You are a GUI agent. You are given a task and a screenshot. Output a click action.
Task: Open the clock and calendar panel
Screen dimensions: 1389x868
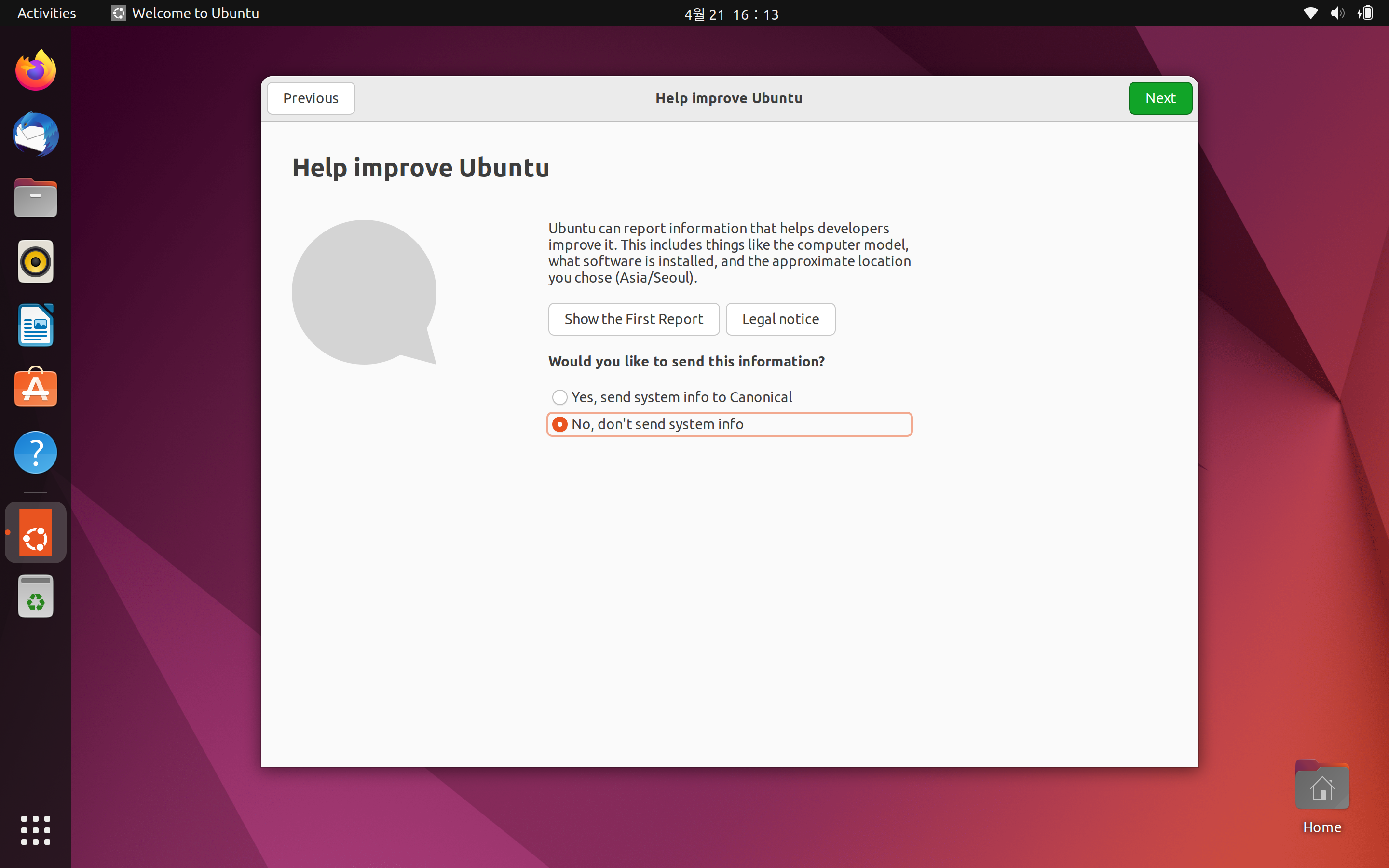[731, 14]
